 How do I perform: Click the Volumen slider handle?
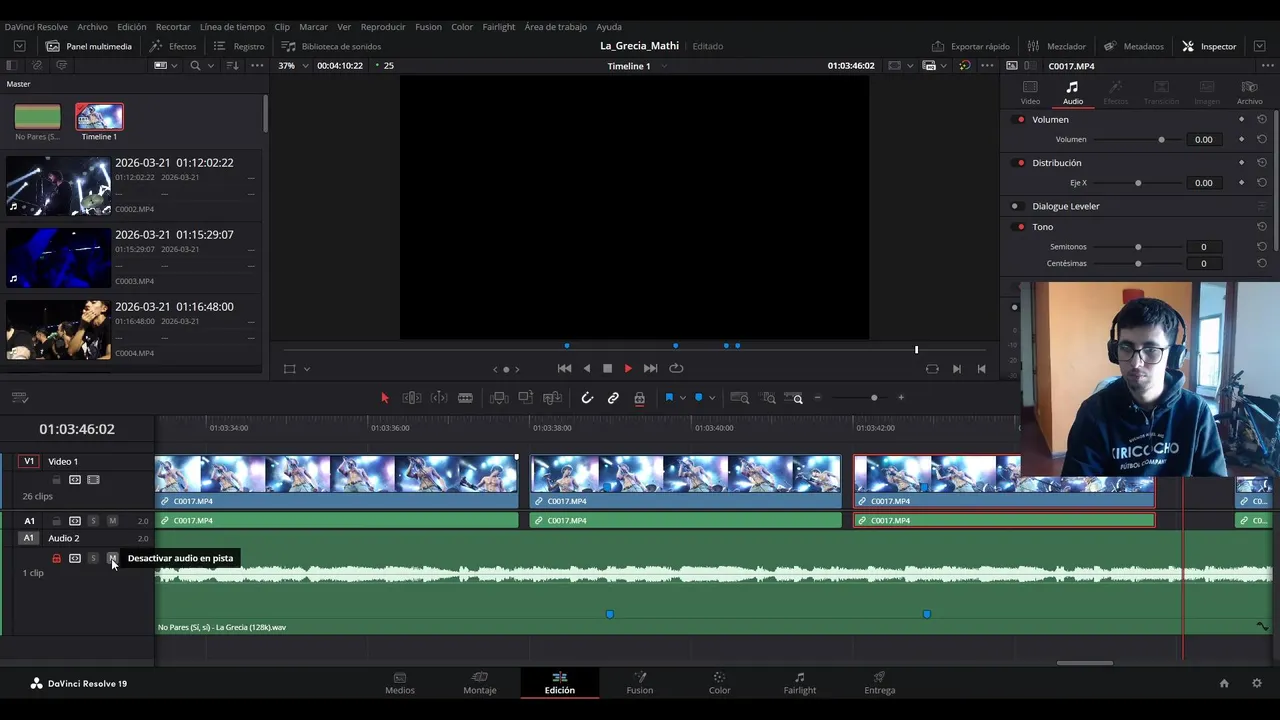click(x=1161, y=140)
